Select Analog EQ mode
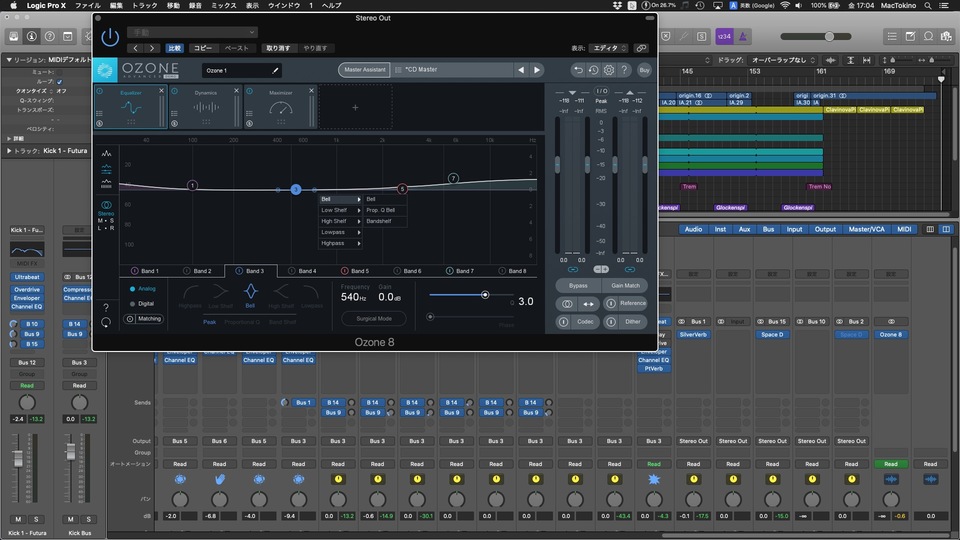 pyautogui.click(x=143, y=288)
